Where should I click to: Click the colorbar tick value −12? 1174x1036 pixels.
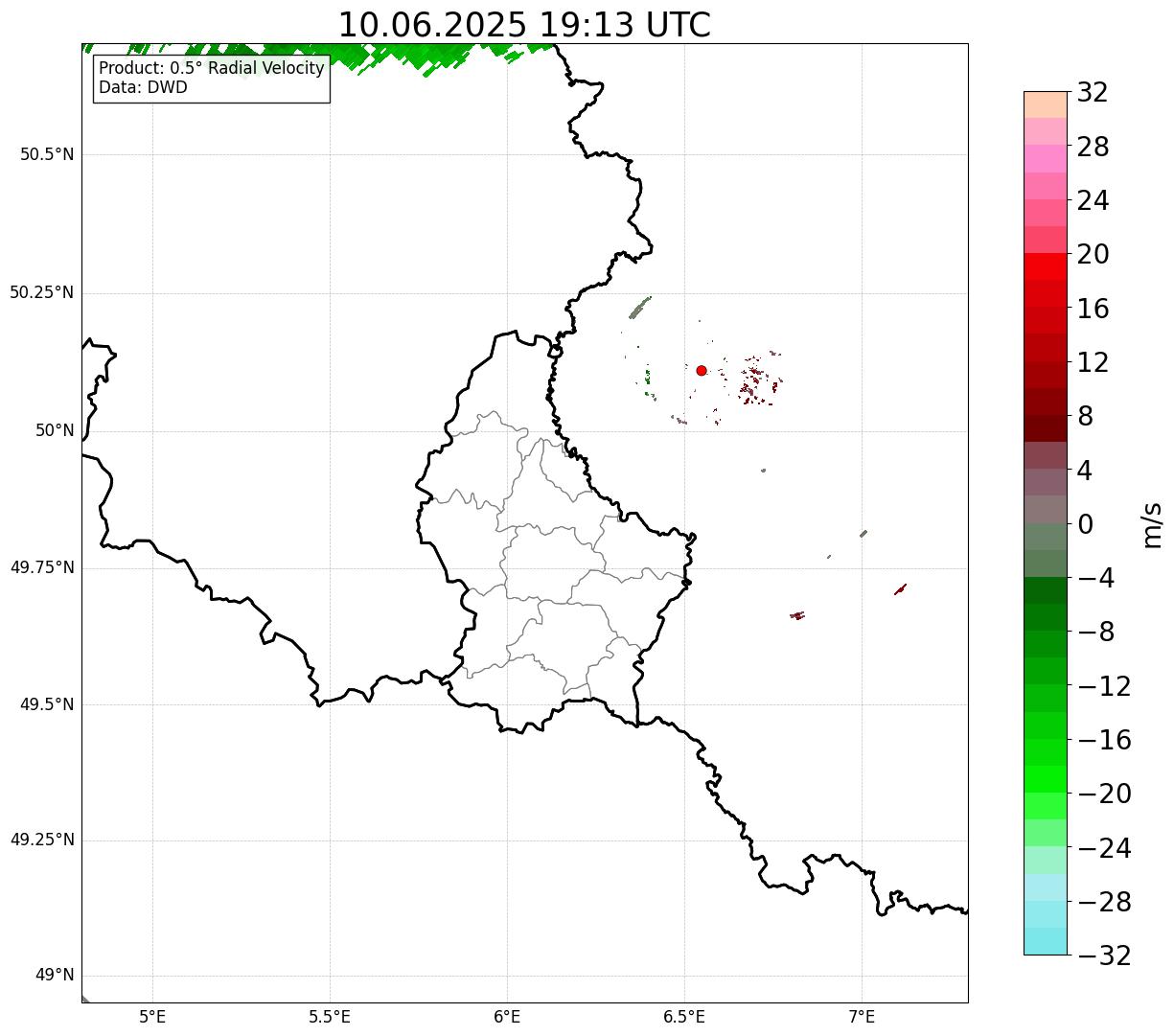click(1104, 686)
